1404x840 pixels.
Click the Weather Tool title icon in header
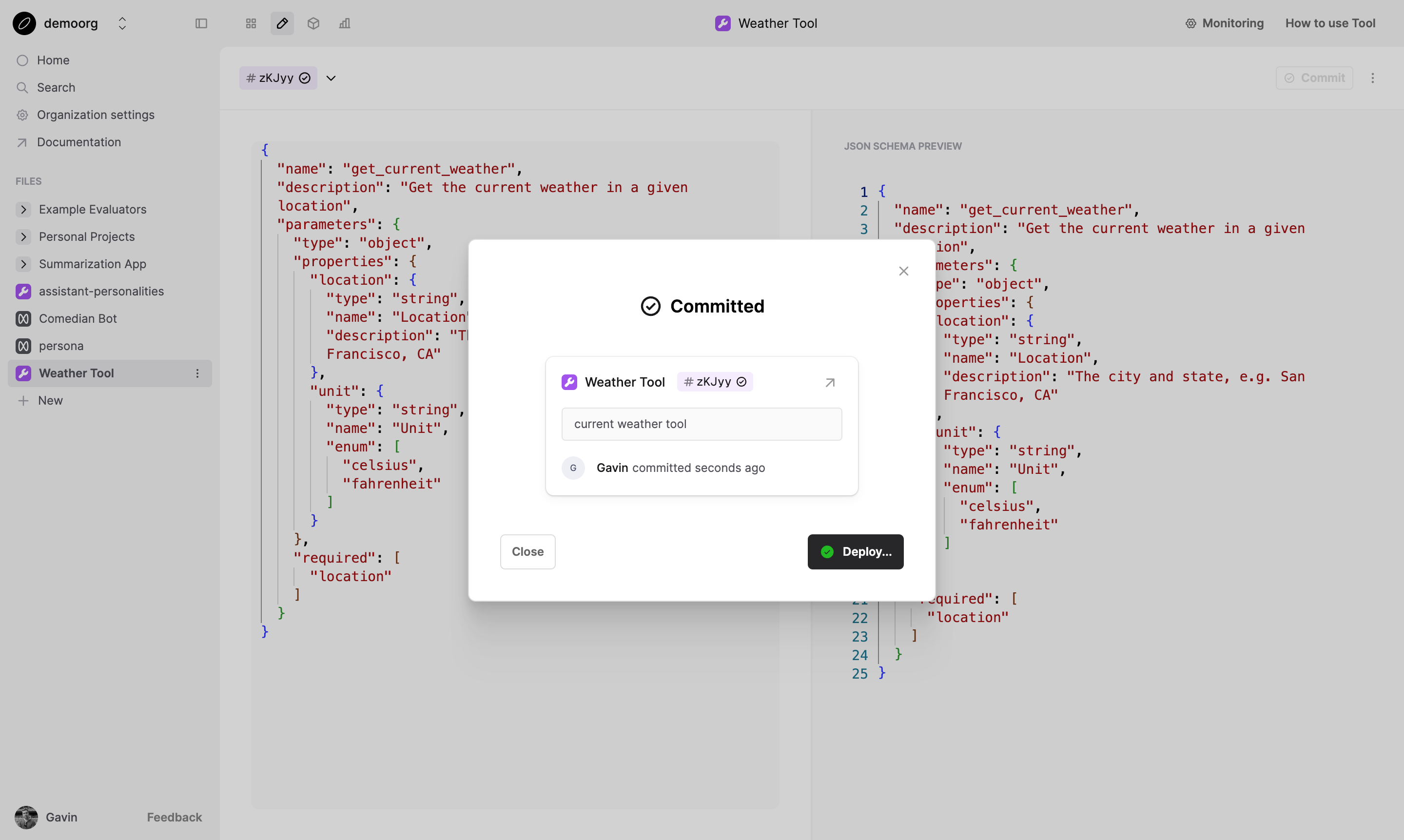tap(722, 23)
